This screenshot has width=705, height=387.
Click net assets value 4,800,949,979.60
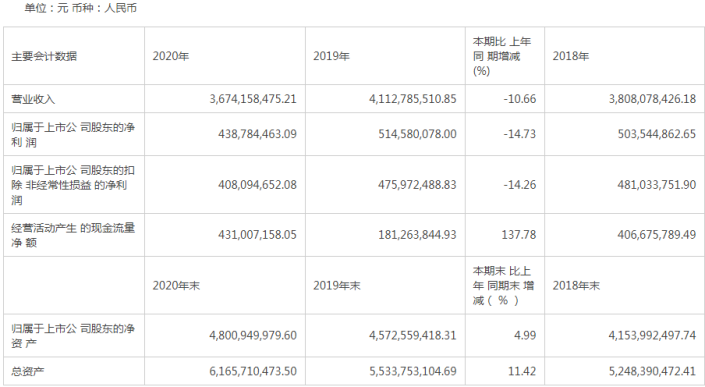(x=253, y=335)
